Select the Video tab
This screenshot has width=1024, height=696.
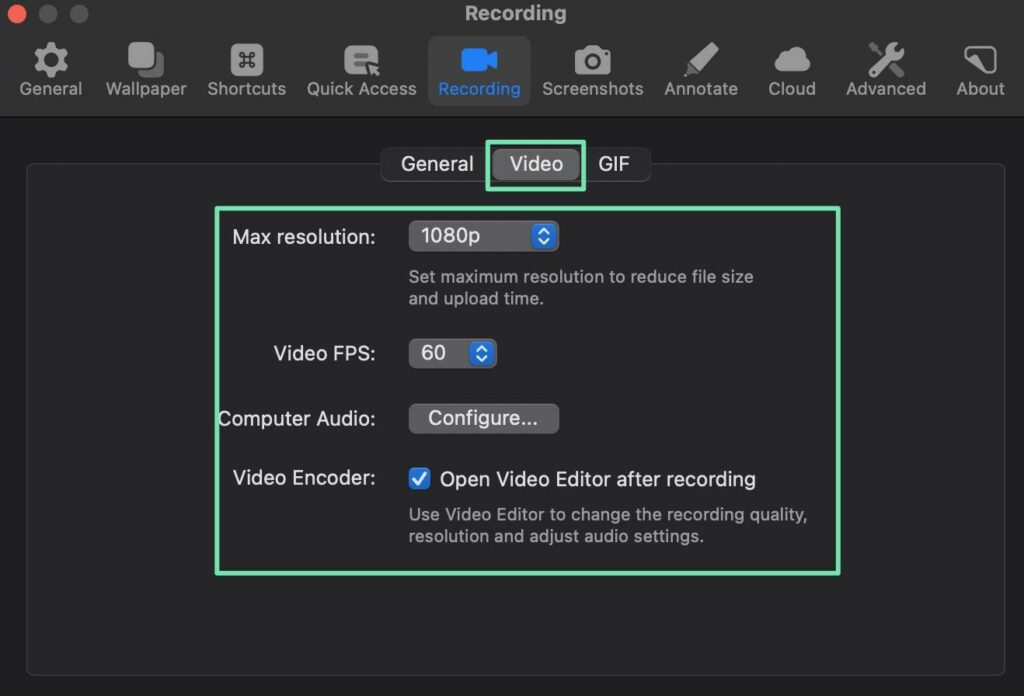pyautogui.click(x=536, y=164)
